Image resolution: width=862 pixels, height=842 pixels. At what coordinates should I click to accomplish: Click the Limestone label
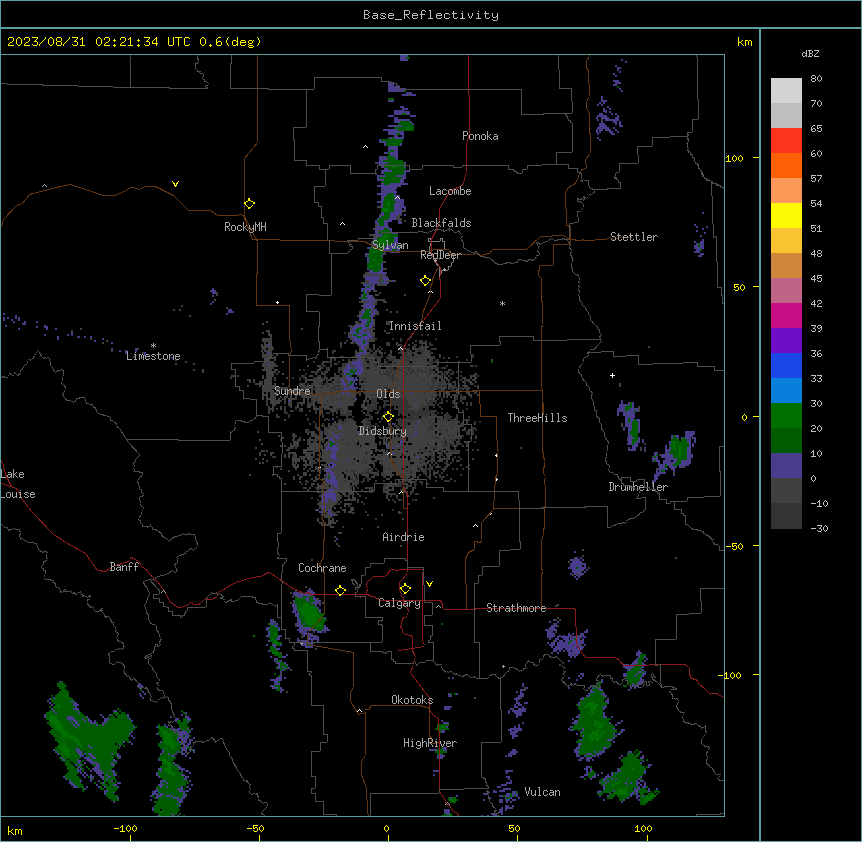coord(153,356)
